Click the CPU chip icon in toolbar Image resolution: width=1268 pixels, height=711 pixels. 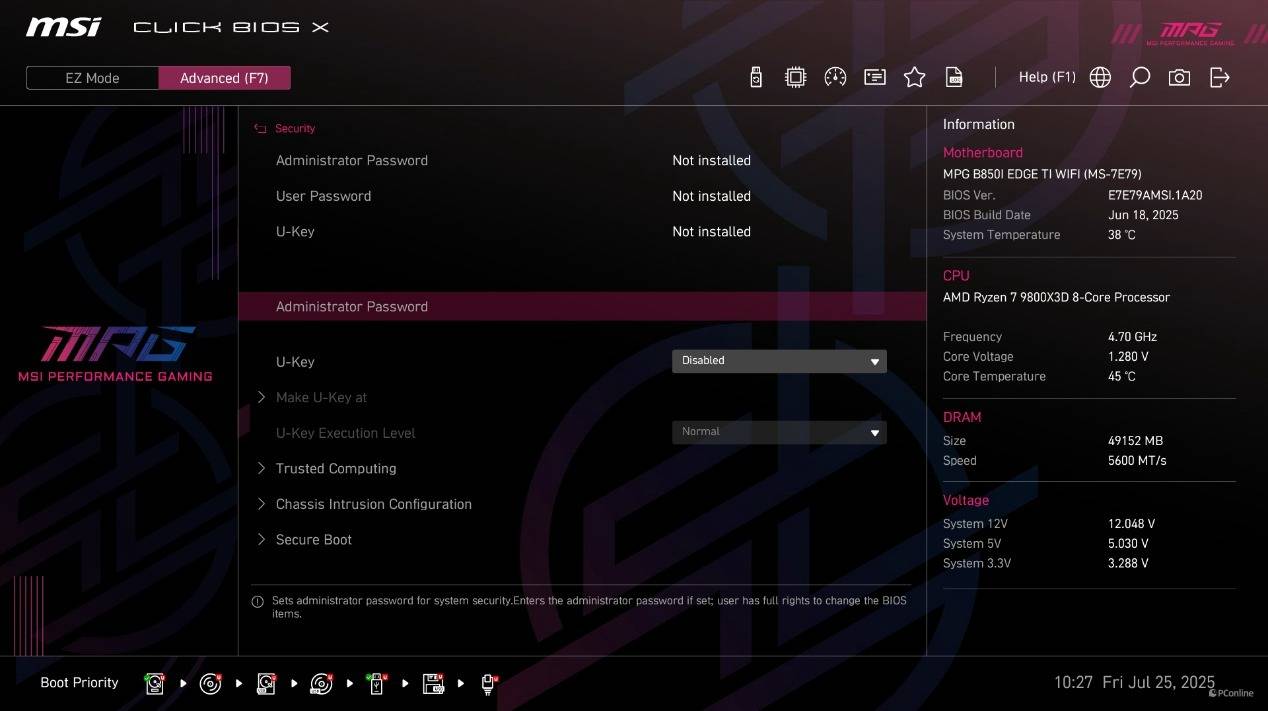pyautogui.click(x=795, y=78)
